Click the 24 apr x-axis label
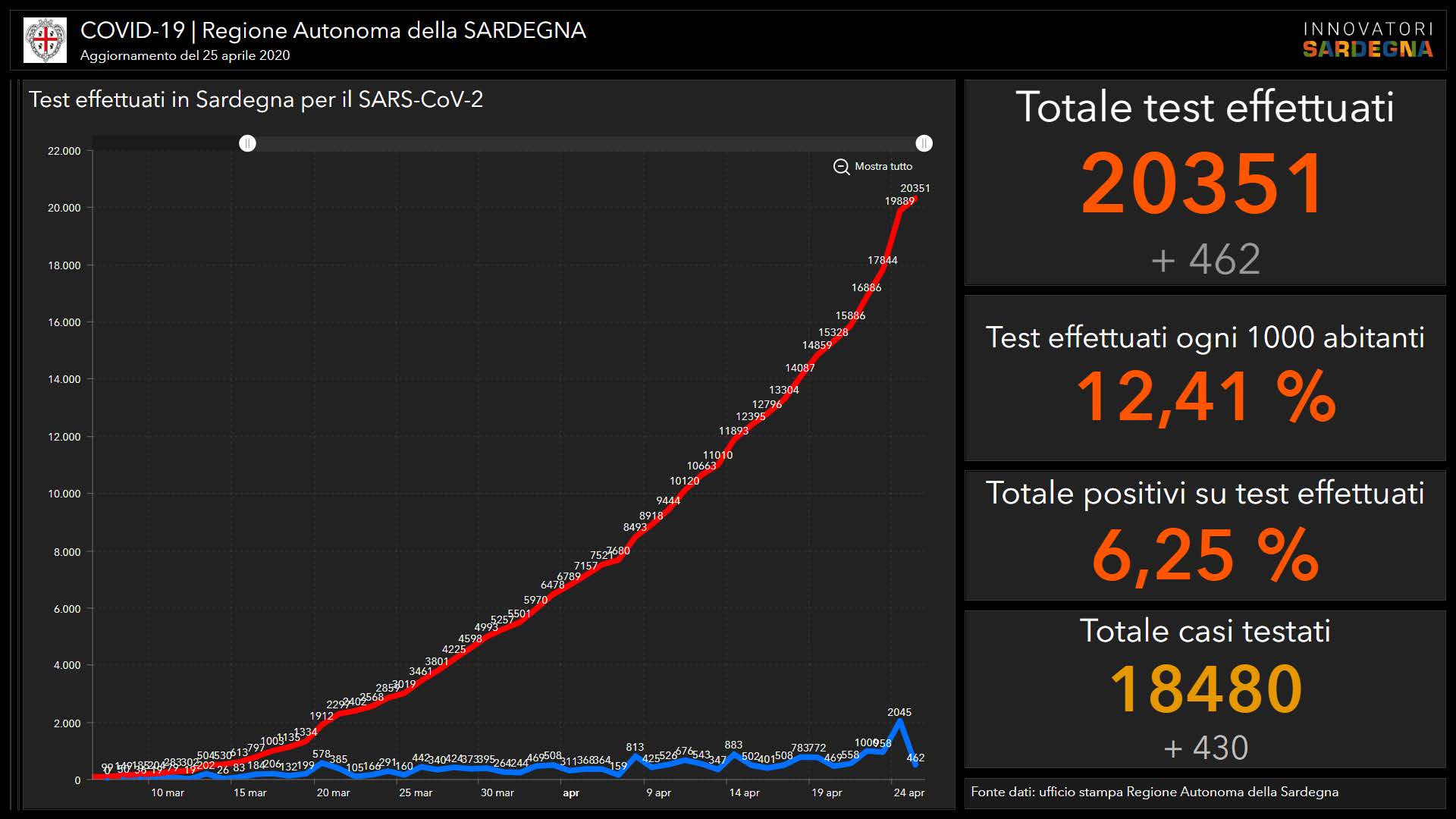This screenshot has width=1456, height=819. click(x=908, y=792)
